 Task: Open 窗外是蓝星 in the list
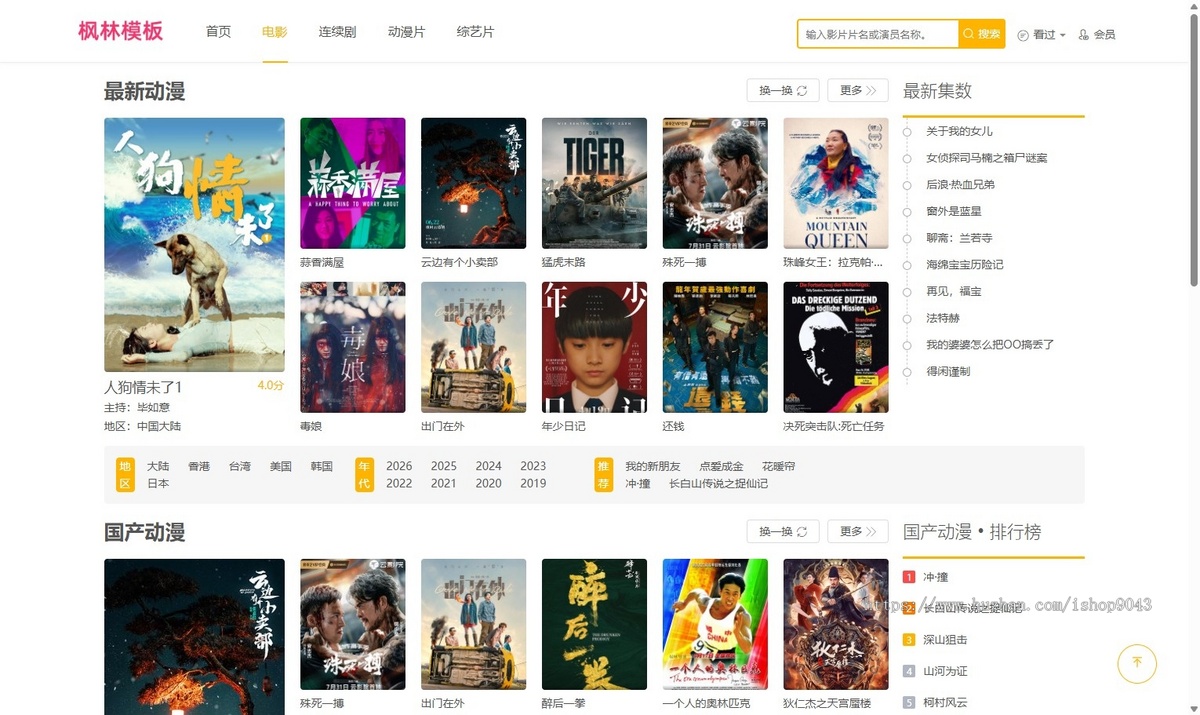click(x=954, y=211)
